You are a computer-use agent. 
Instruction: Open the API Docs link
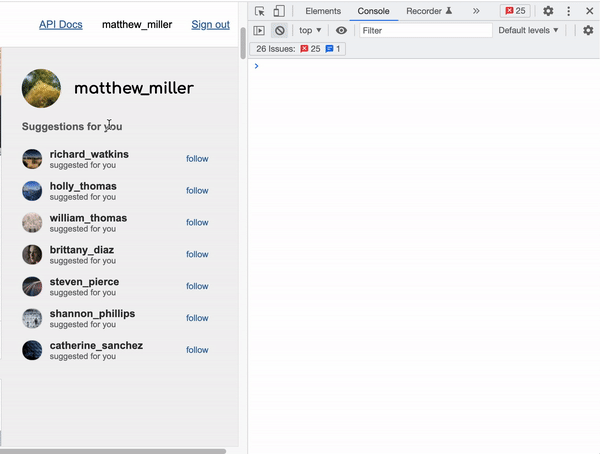click(60, 24)
